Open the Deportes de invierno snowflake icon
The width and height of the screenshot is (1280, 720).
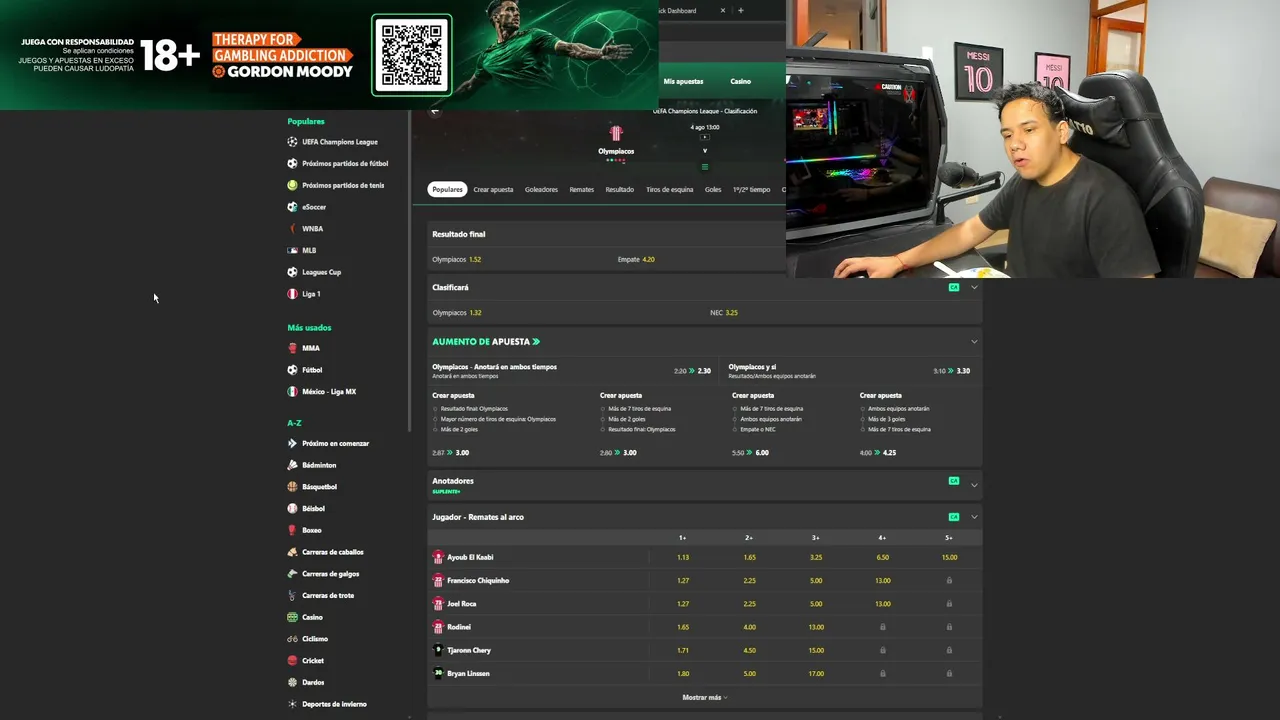pos(292,704)
